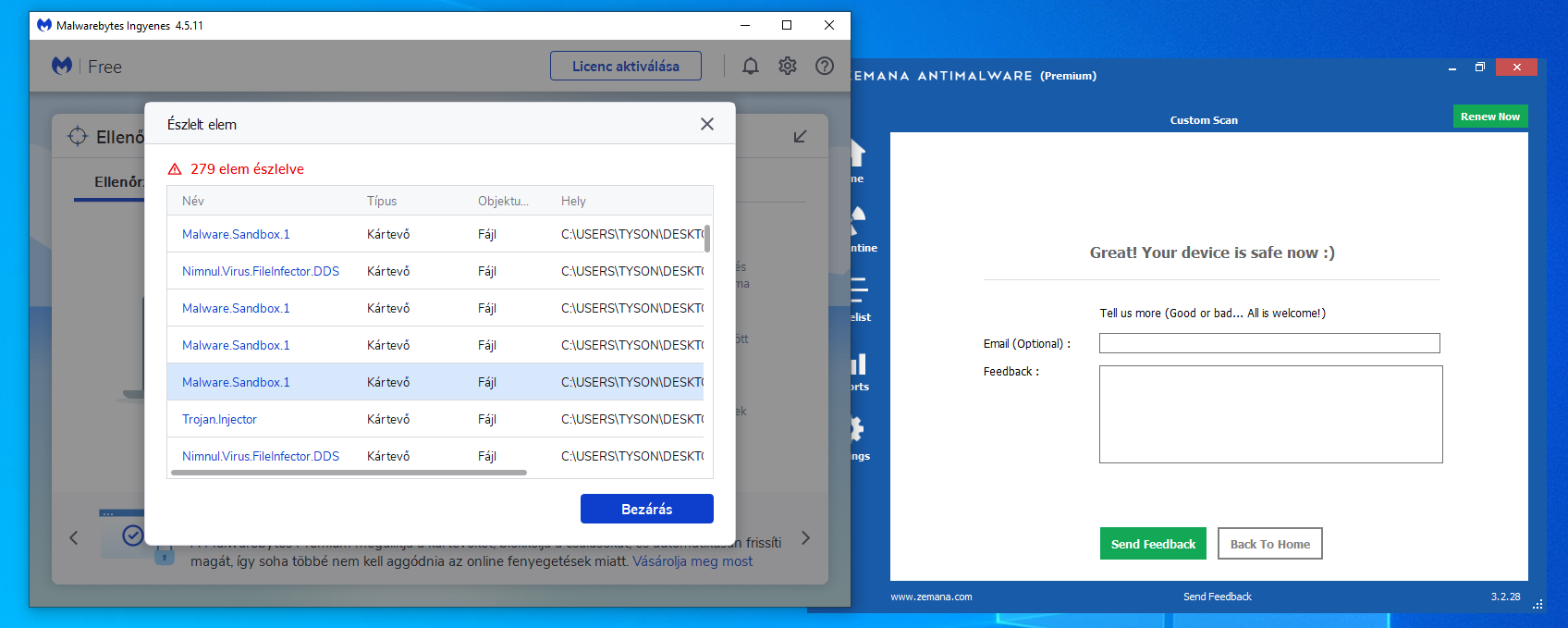Click the 279 elem észlelve text
The width and height of the screenshot is (1568, 628).
click(247, 169)
